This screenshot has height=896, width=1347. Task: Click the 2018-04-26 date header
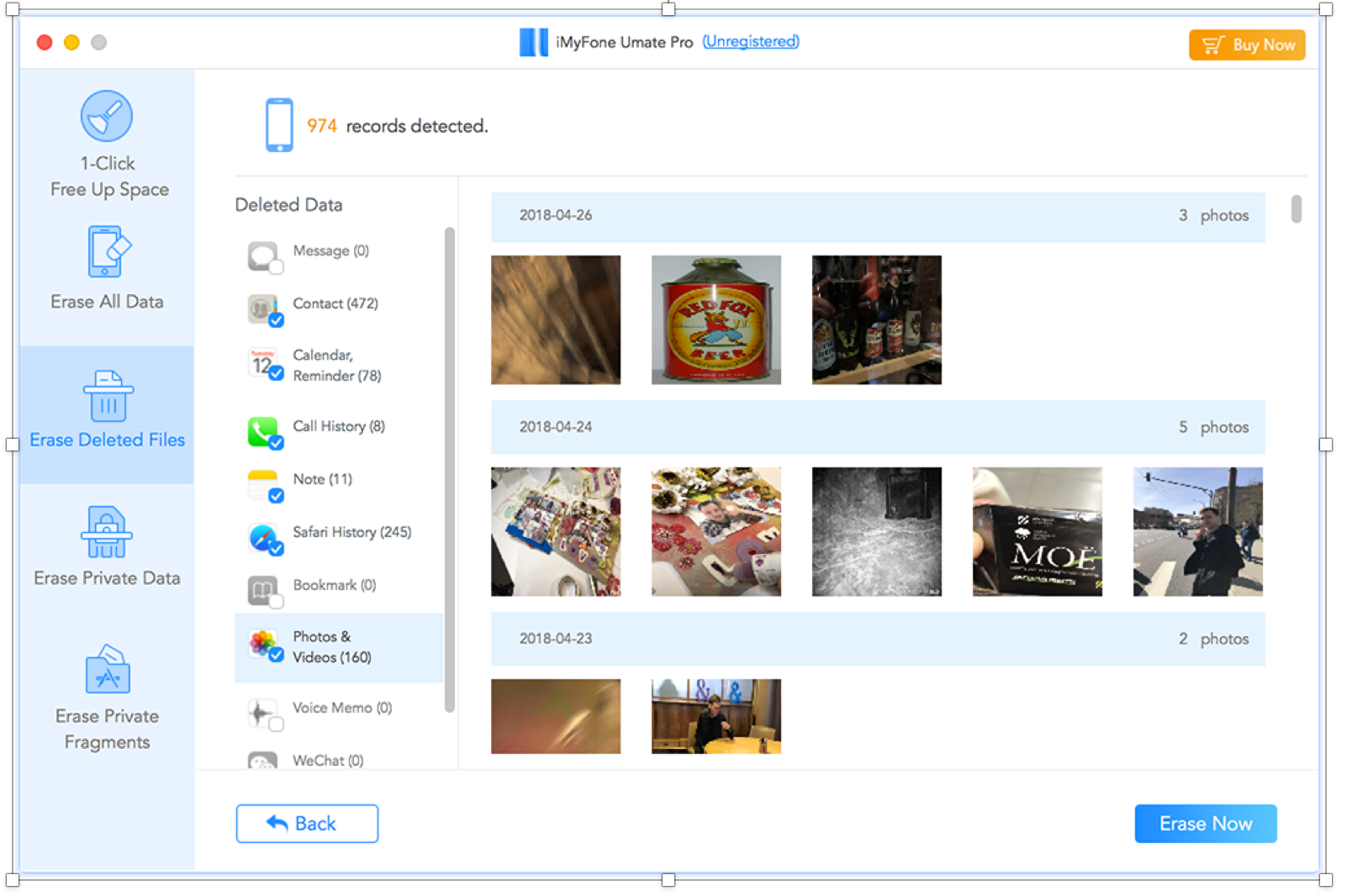(x=878, y=216)
